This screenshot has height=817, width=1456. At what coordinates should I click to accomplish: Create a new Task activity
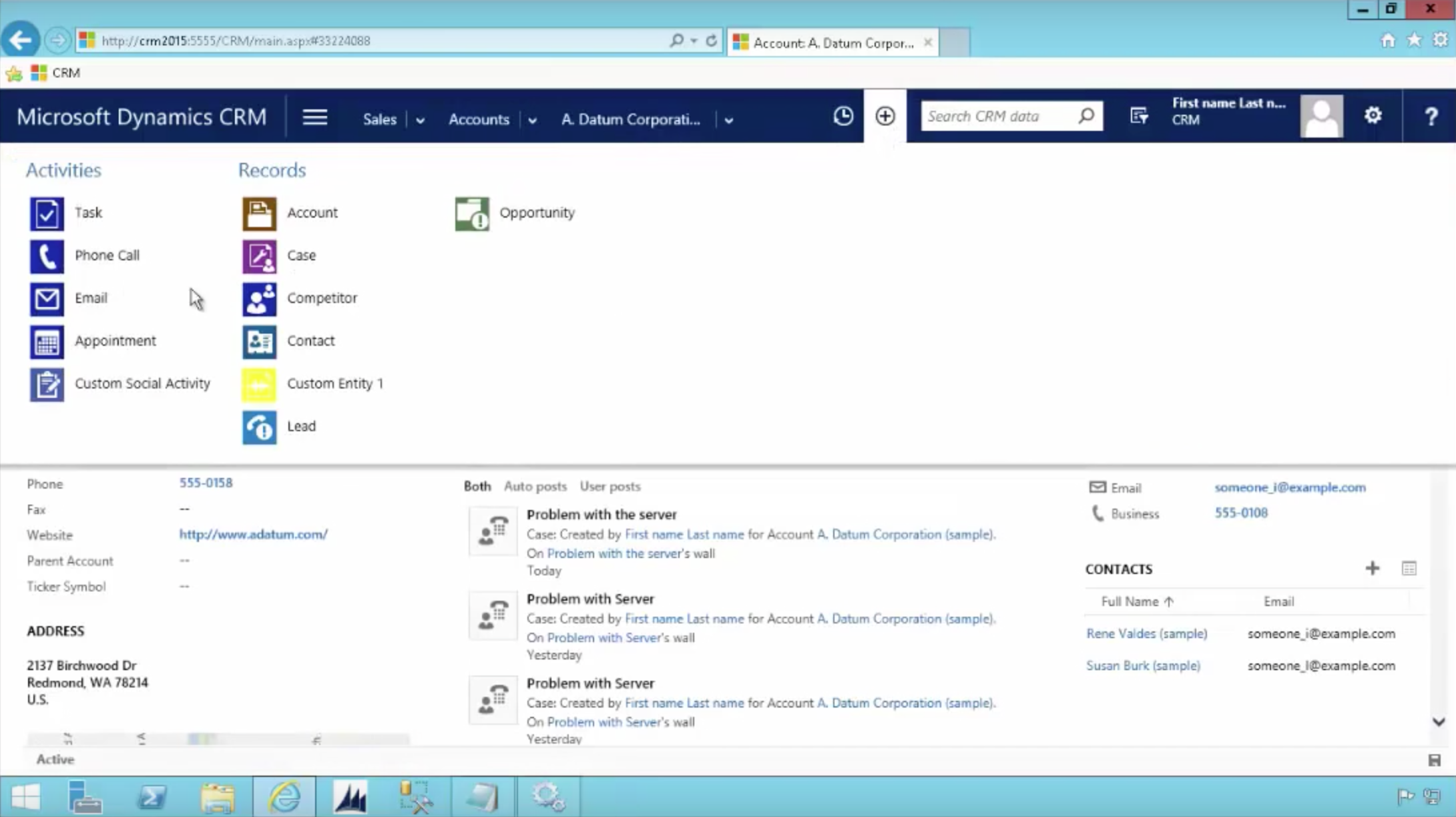coord(66,213)
